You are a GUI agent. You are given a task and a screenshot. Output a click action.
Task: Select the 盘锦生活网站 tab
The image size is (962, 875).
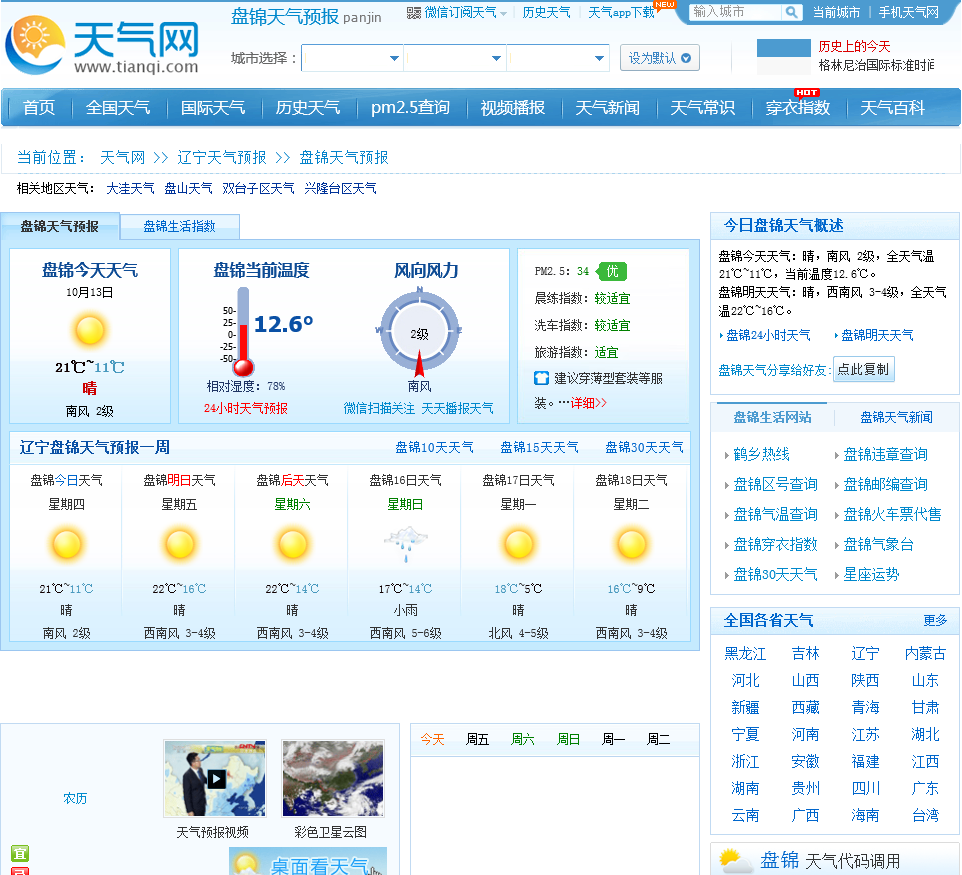click(x=772, y=417)
